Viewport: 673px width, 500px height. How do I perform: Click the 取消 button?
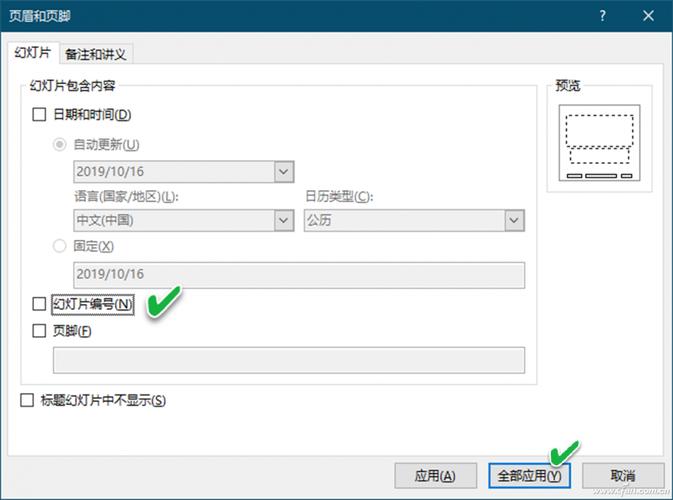pyautogui.click(x=623, y=476)
